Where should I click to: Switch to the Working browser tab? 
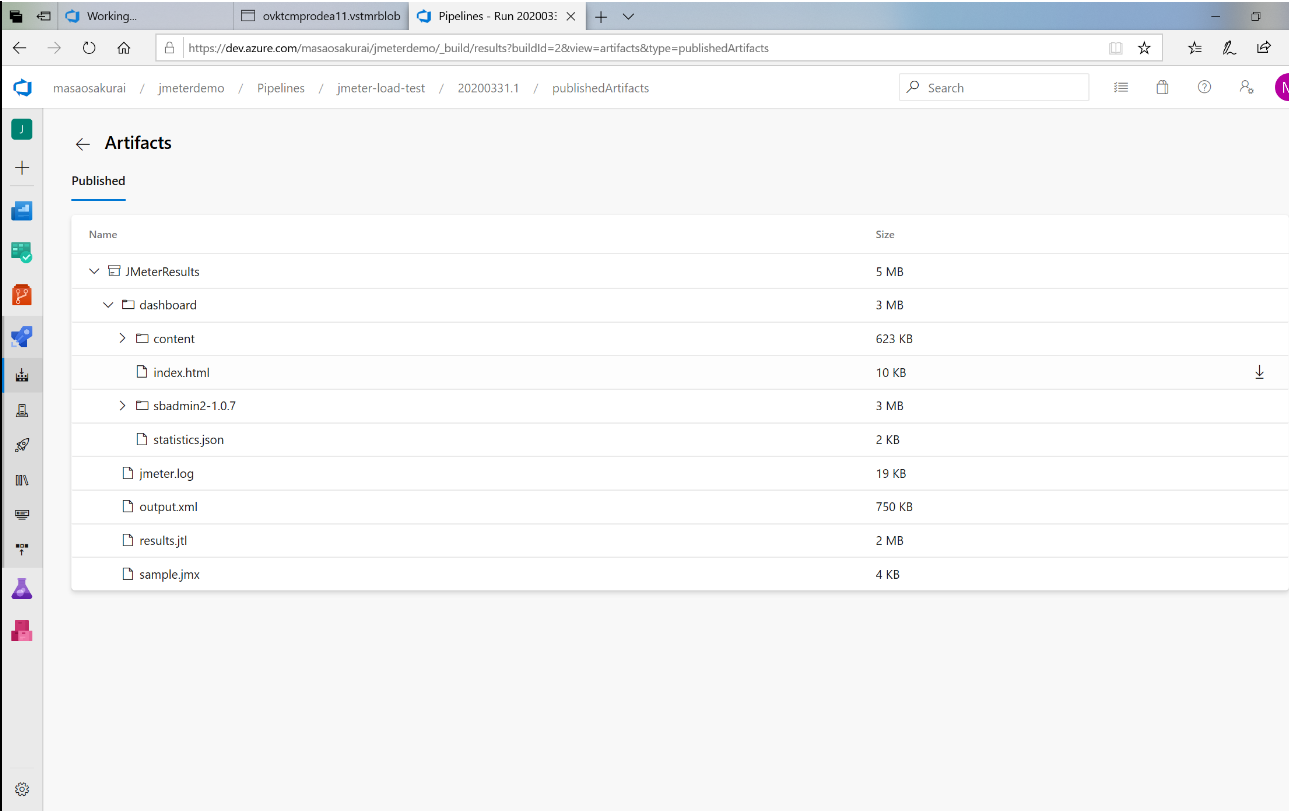tap(110, 17)
